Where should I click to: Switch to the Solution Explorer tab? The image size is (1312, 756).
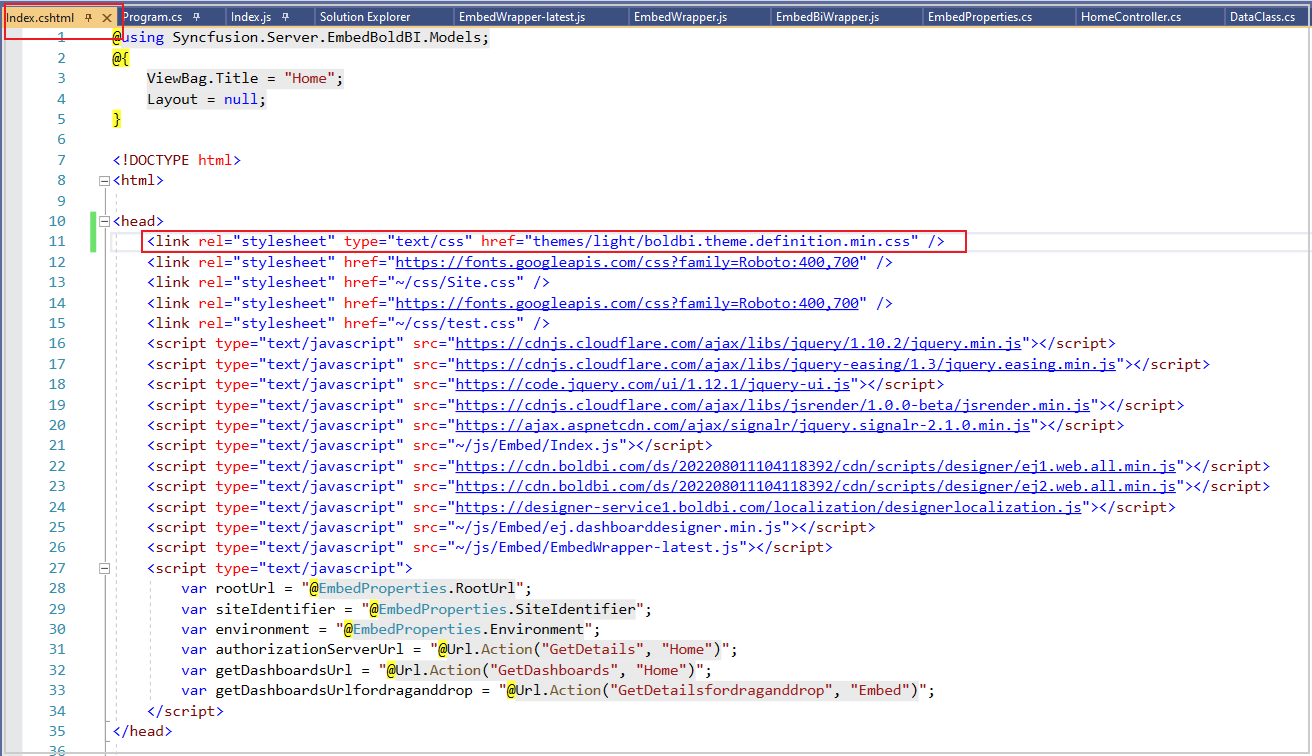pyautogui.click(x=364, y=18)
